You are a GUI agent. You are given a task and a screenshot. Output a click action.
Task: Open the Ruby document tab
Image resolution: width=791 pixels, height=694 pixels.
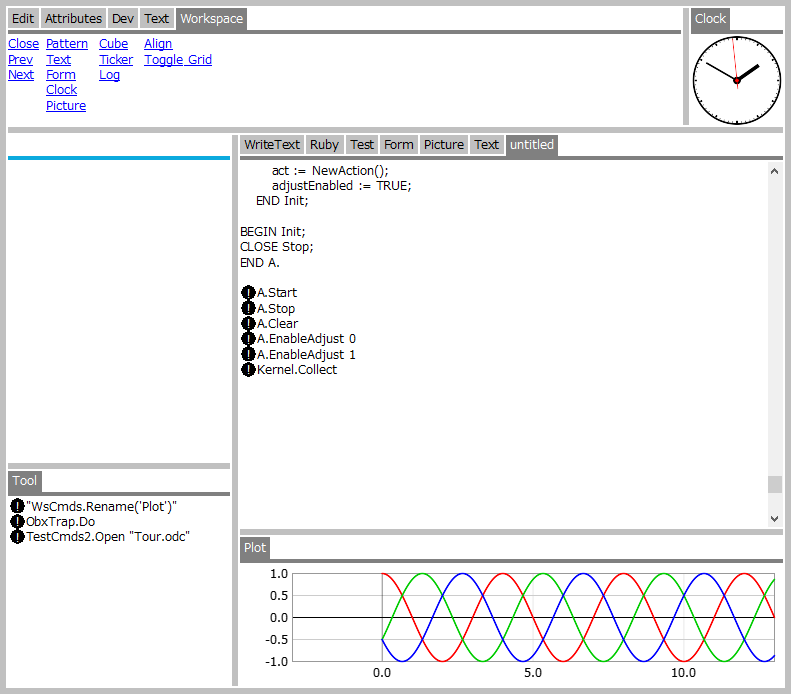[324, 145]
